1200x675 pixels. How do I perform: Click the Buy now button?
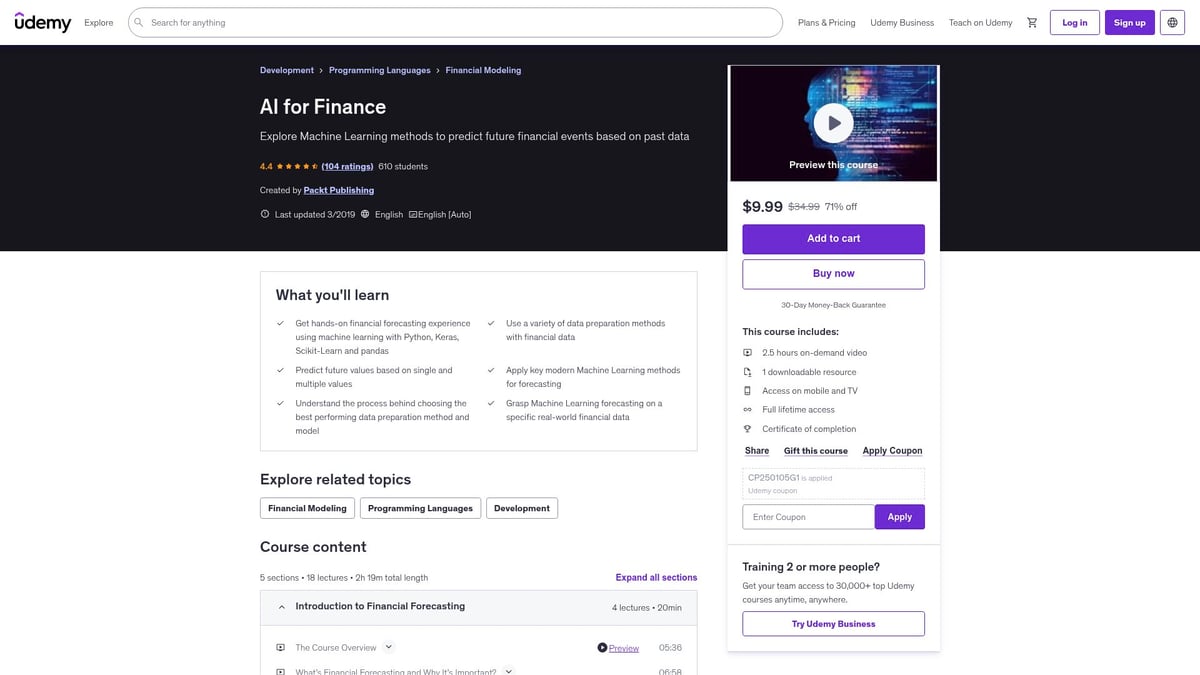(833, 274)
